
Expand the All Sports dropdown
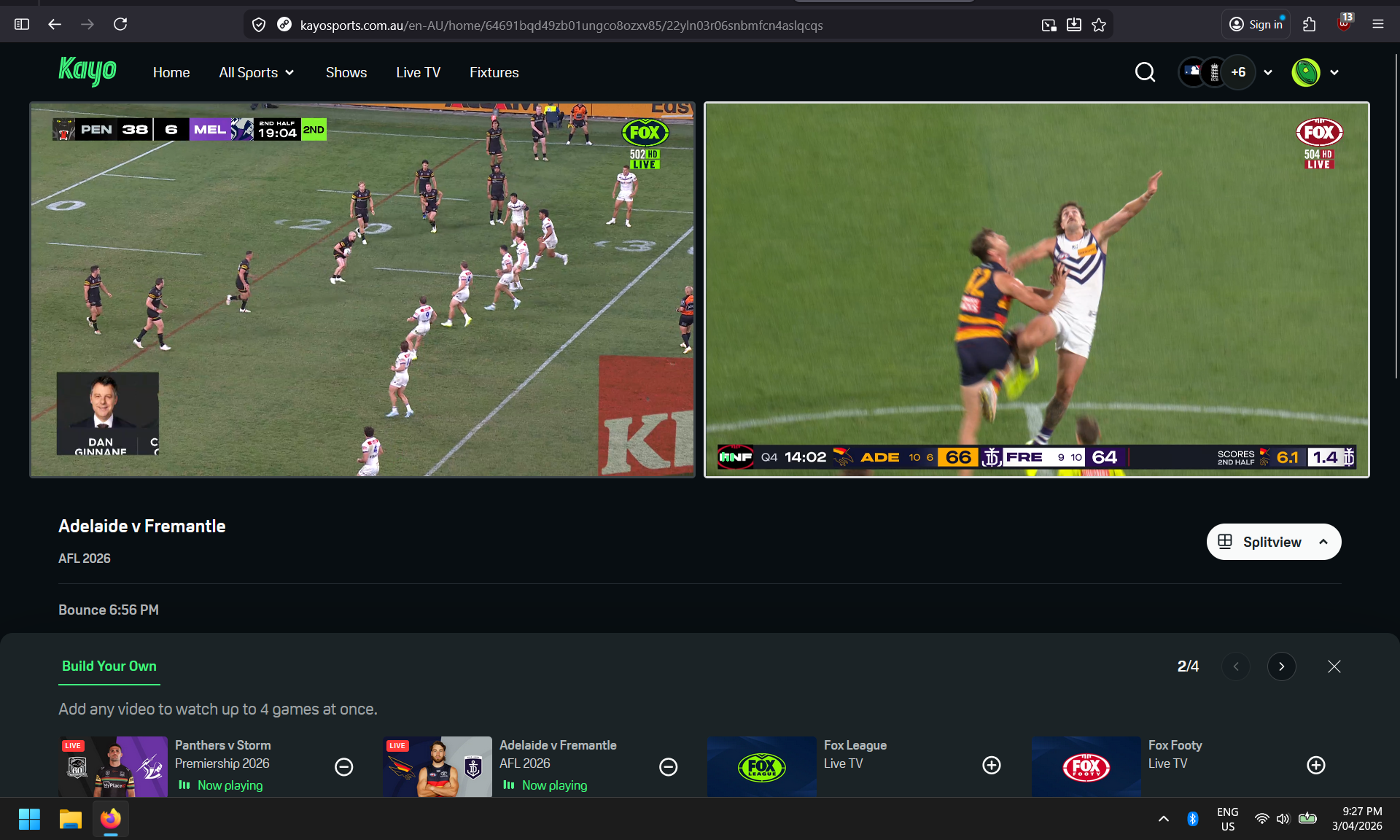coord(256,72)
